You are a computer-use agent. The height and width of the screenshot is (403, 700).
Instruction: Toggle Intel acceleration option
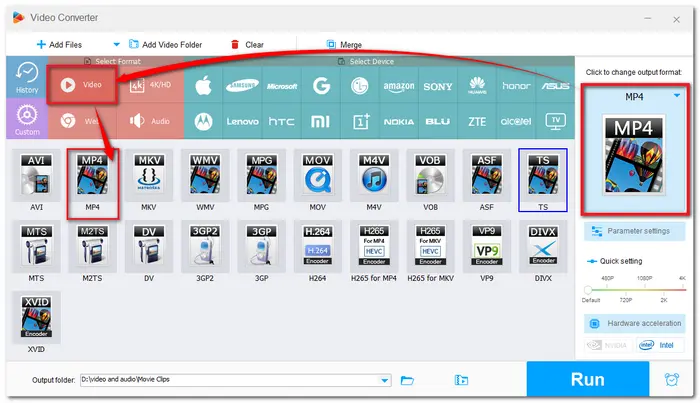pos(661,346)
